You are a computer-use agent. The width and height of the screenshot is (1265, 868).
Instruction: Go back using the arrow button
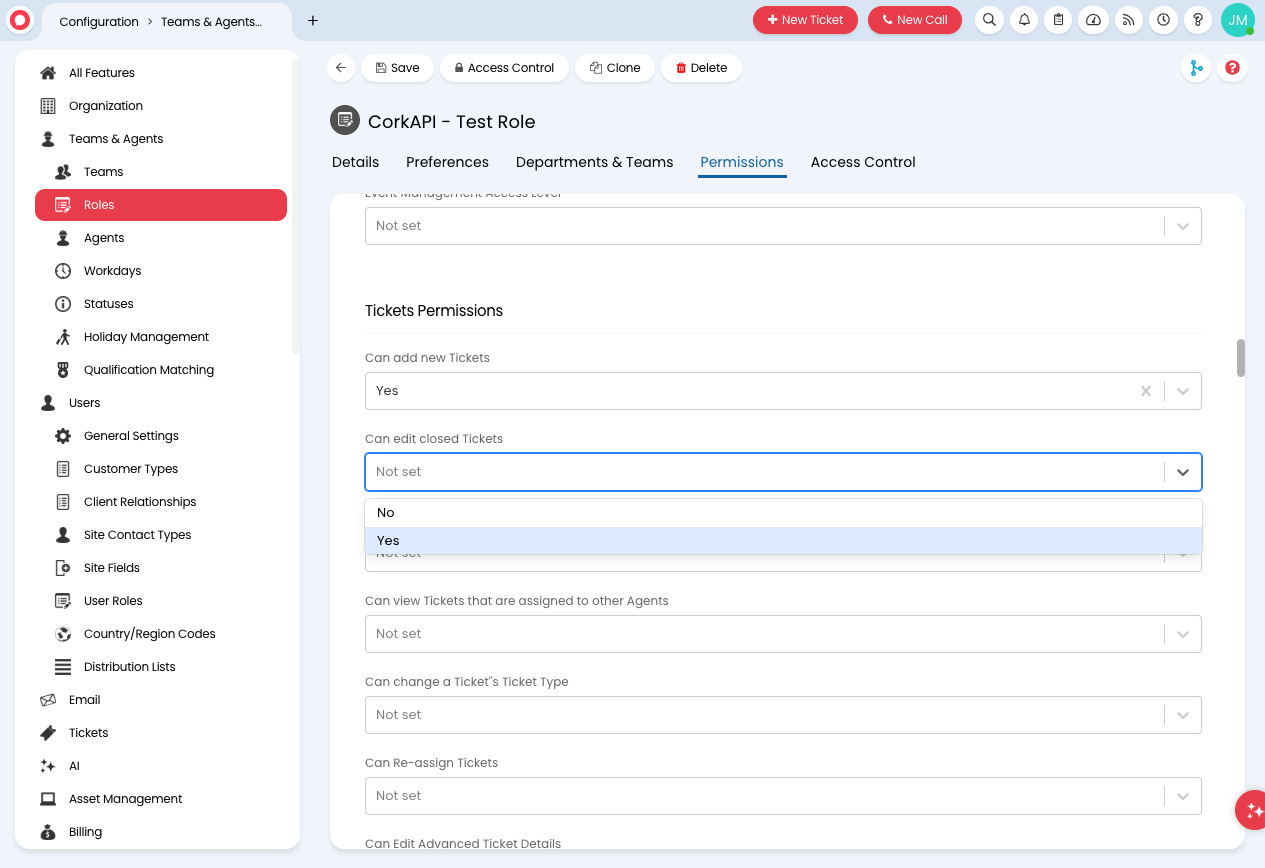(x=341, y=68)
